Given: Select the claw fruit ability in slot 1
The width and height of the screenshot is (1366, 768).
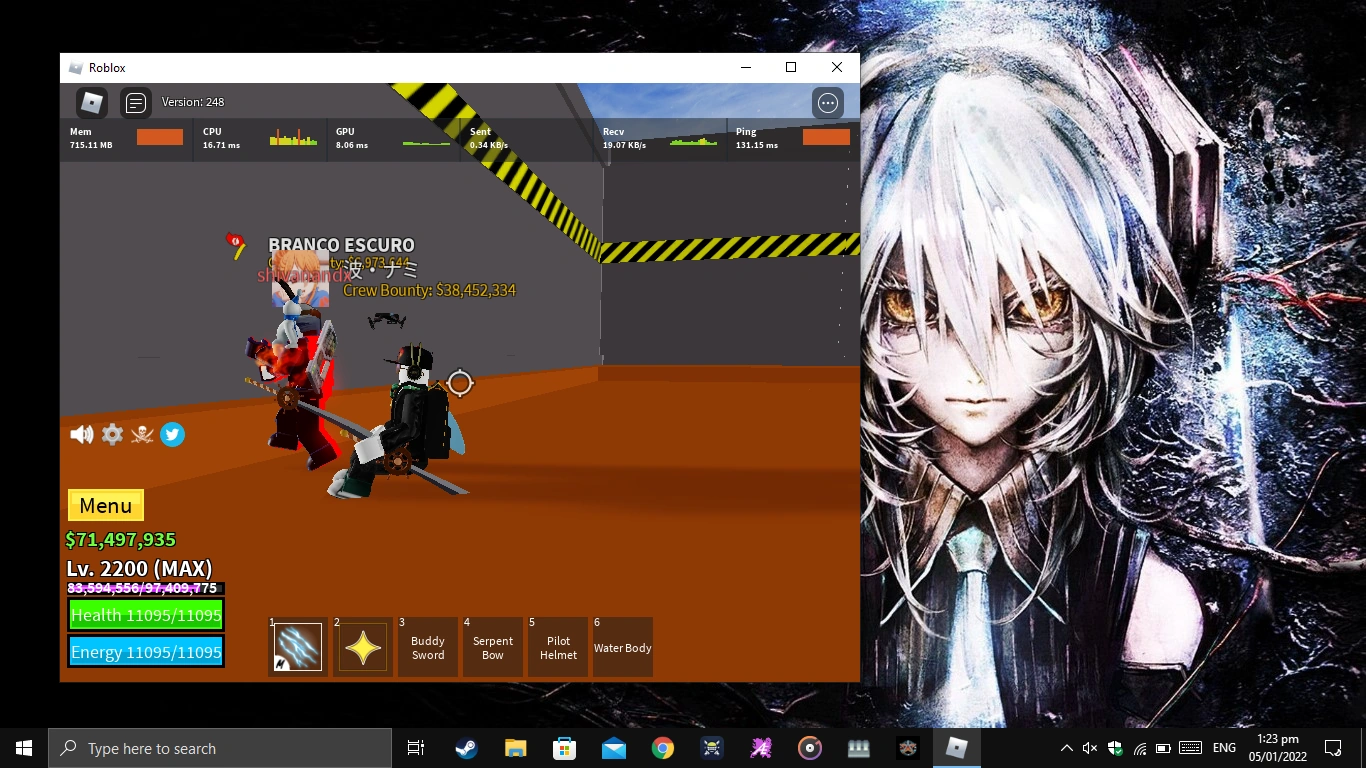Looking at the screenshot, I should click(x=297, y=647).
